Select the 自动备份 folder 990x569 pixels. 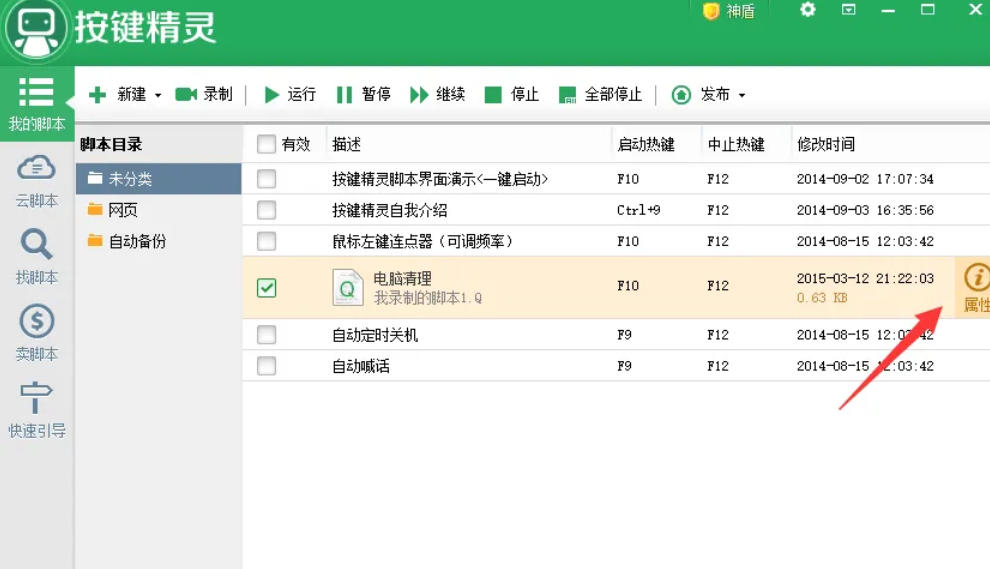136,241
